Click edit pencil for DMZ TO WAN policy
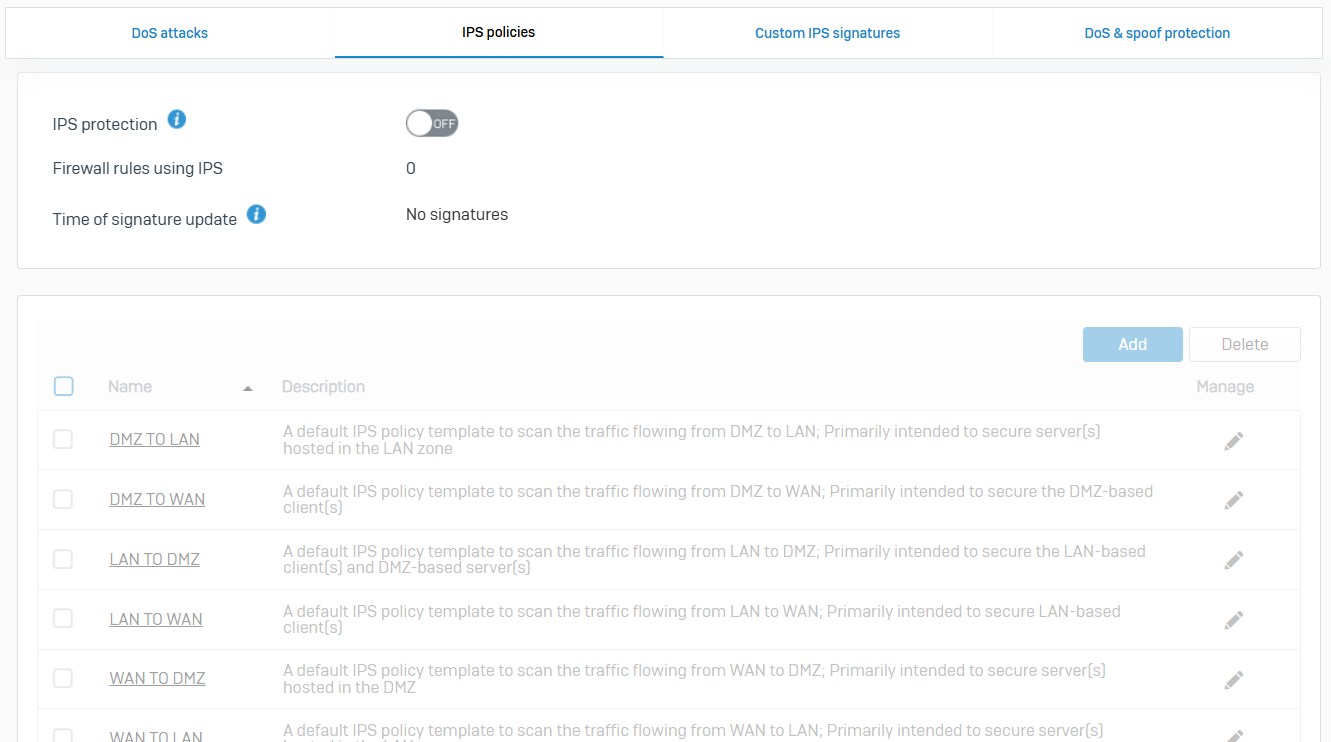Screen dimensions: 1331x742 point(1234,500)
